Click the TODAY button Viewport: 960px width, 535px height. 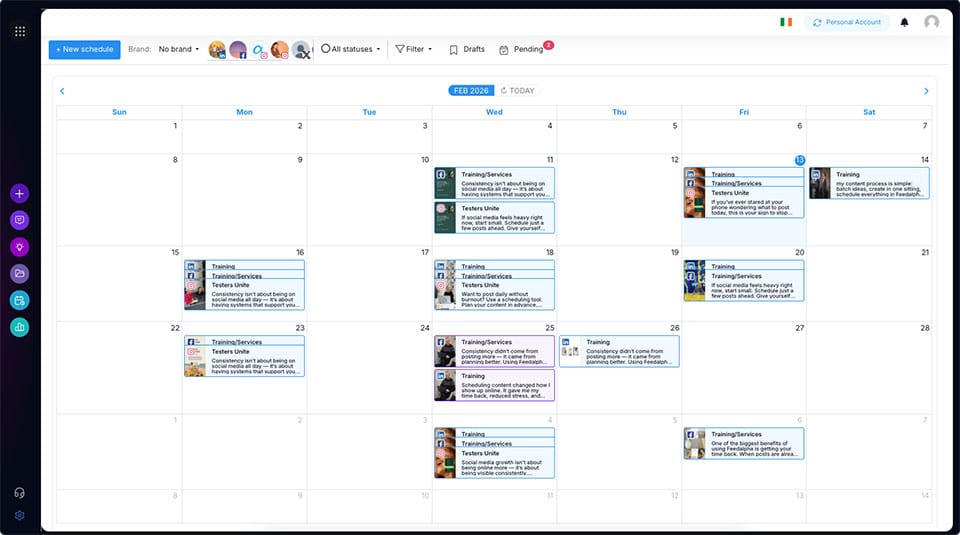coord(517,91)
